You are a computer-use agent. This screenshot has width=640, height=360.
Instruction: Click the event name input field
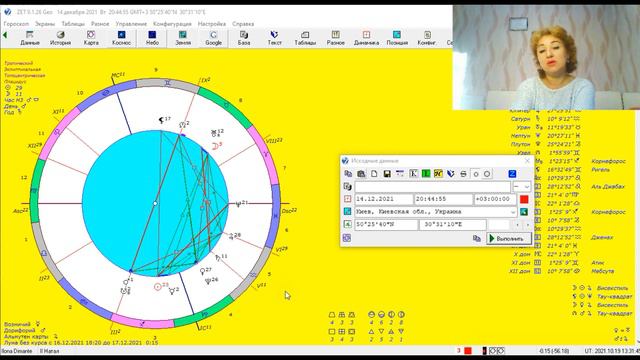(x=433, y=187)
